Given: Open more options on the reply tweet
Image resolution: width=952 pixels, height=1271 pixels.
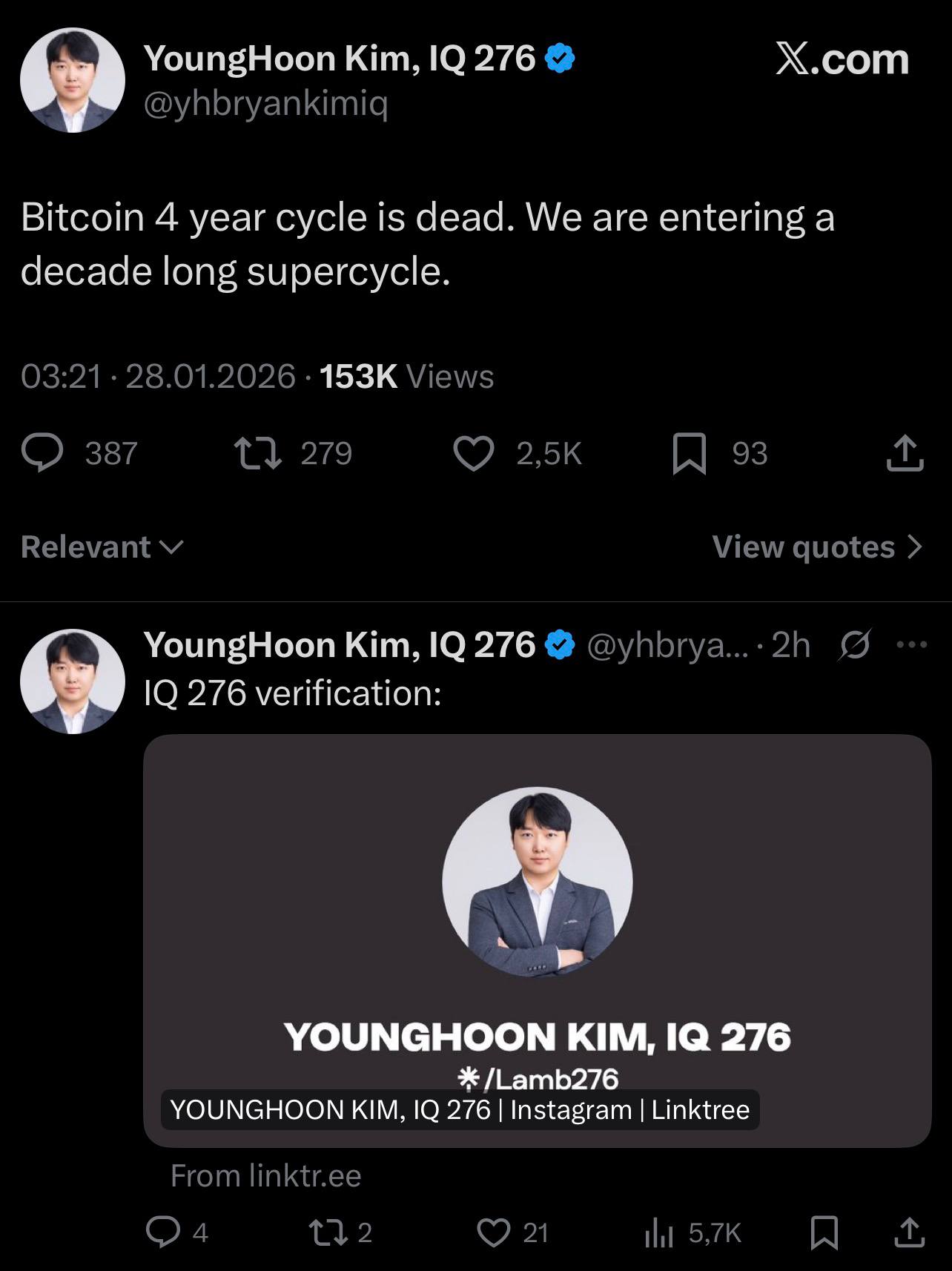Looking at the screenshot, I should pyautogui.click(x=911, y=644).
